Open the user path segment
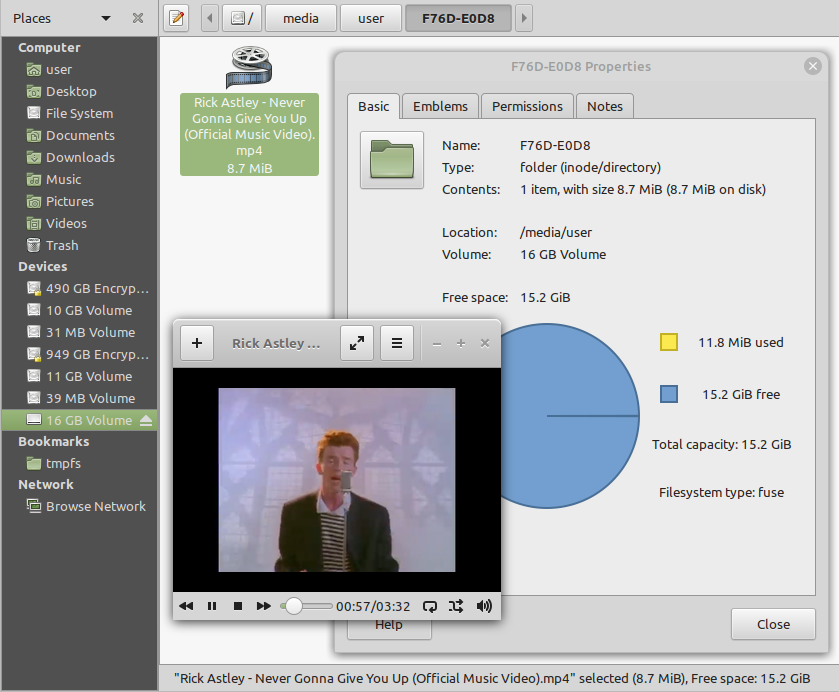The image size is (839, 692). click(x=371, y=18)
